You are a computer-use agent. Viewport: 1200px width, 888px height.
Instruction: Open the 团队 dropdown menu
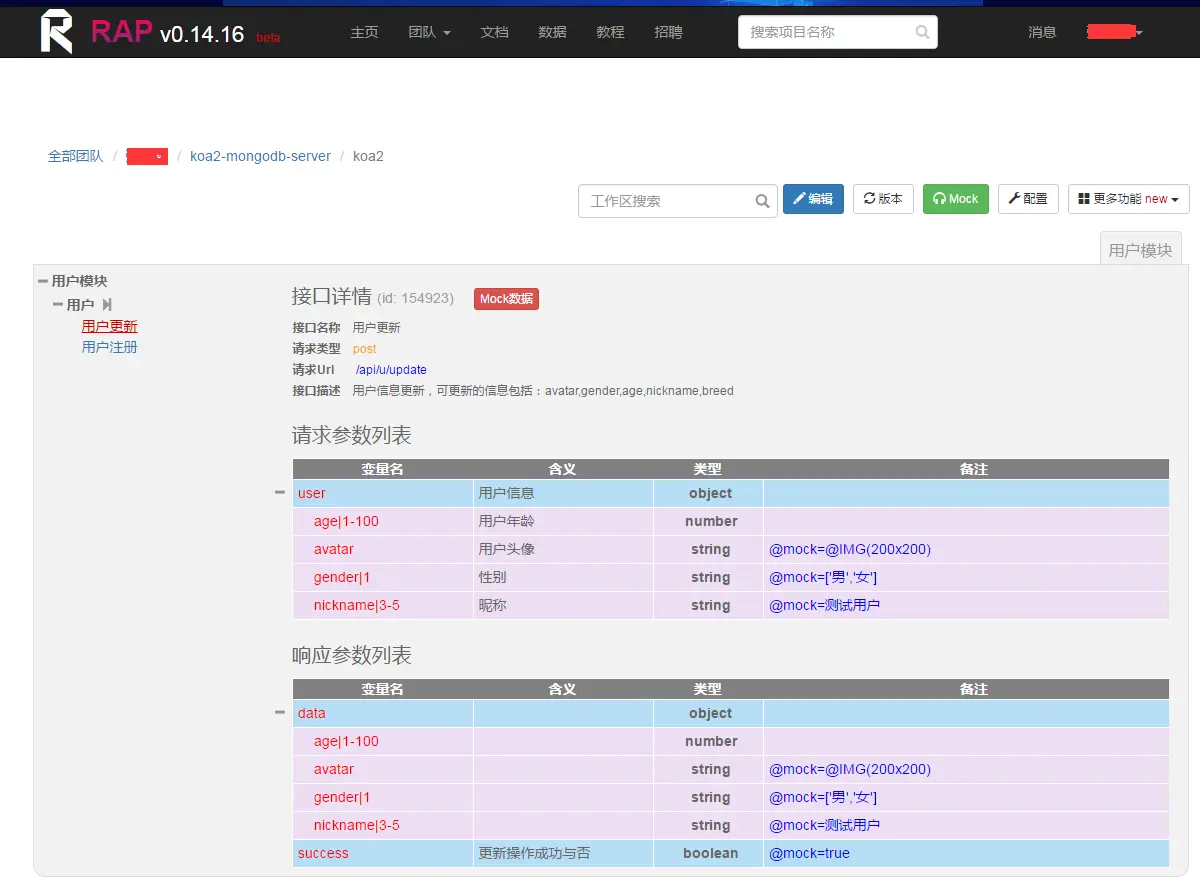tap(430, 32)
